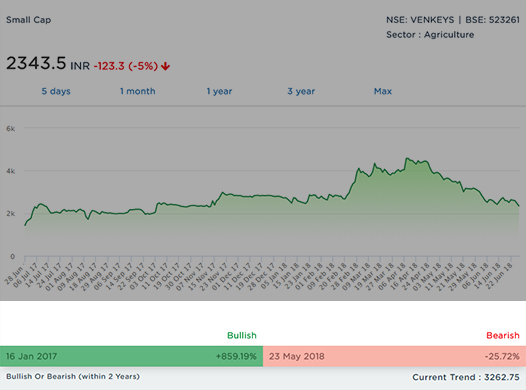
Task: Click the chart peak near 16 Apr 18
Action: pyautogui.click(x=407, y=158)
